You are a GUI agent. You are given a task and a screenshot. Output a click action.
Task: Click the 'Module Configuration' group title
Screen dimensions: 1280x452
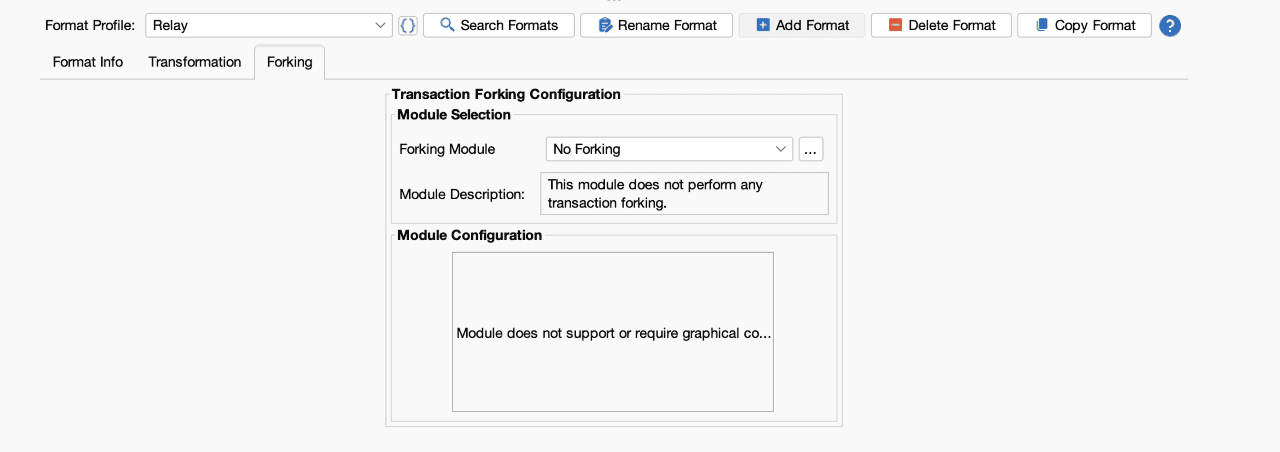(470, 235)
